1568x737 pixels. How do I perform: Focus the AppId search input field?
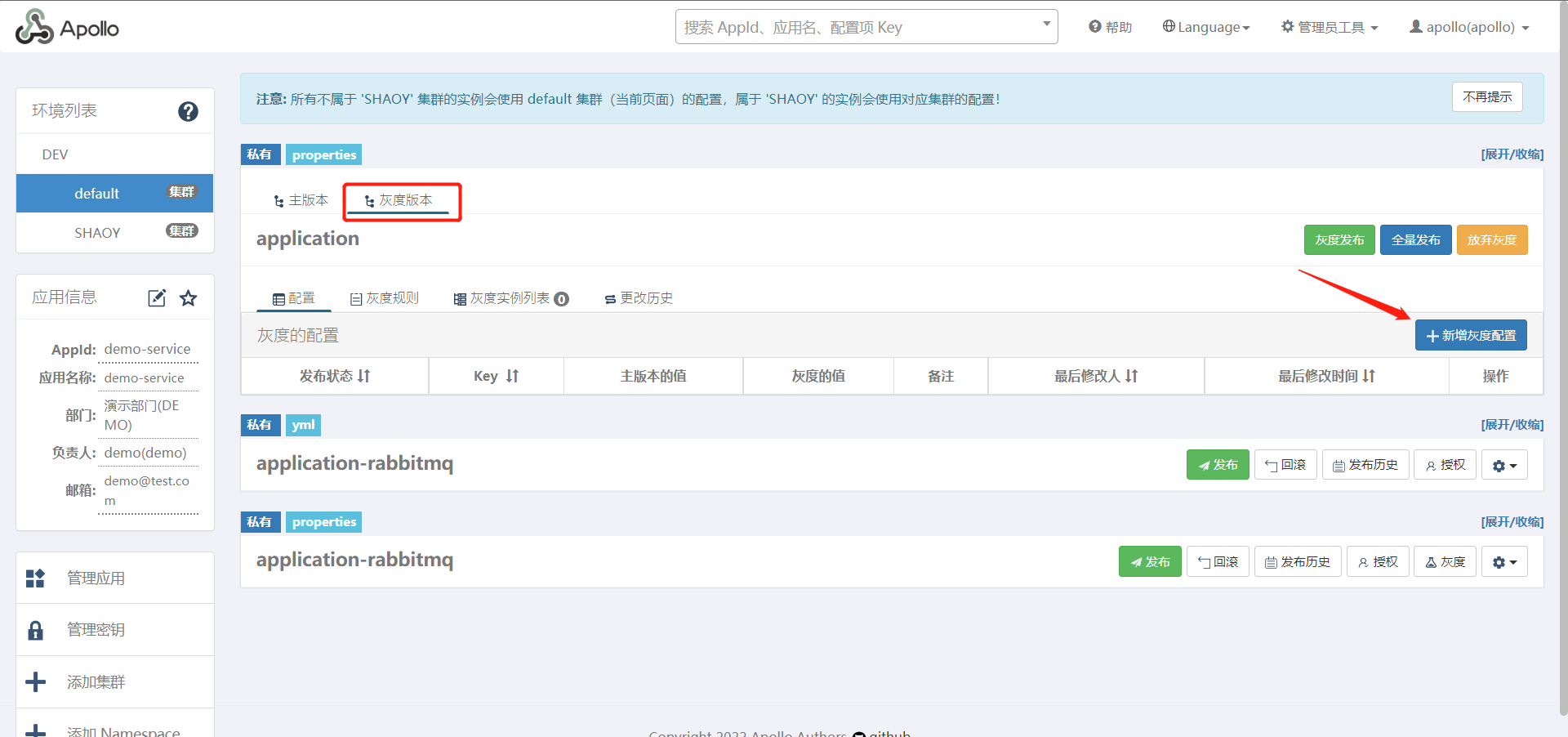click(857, 27)
